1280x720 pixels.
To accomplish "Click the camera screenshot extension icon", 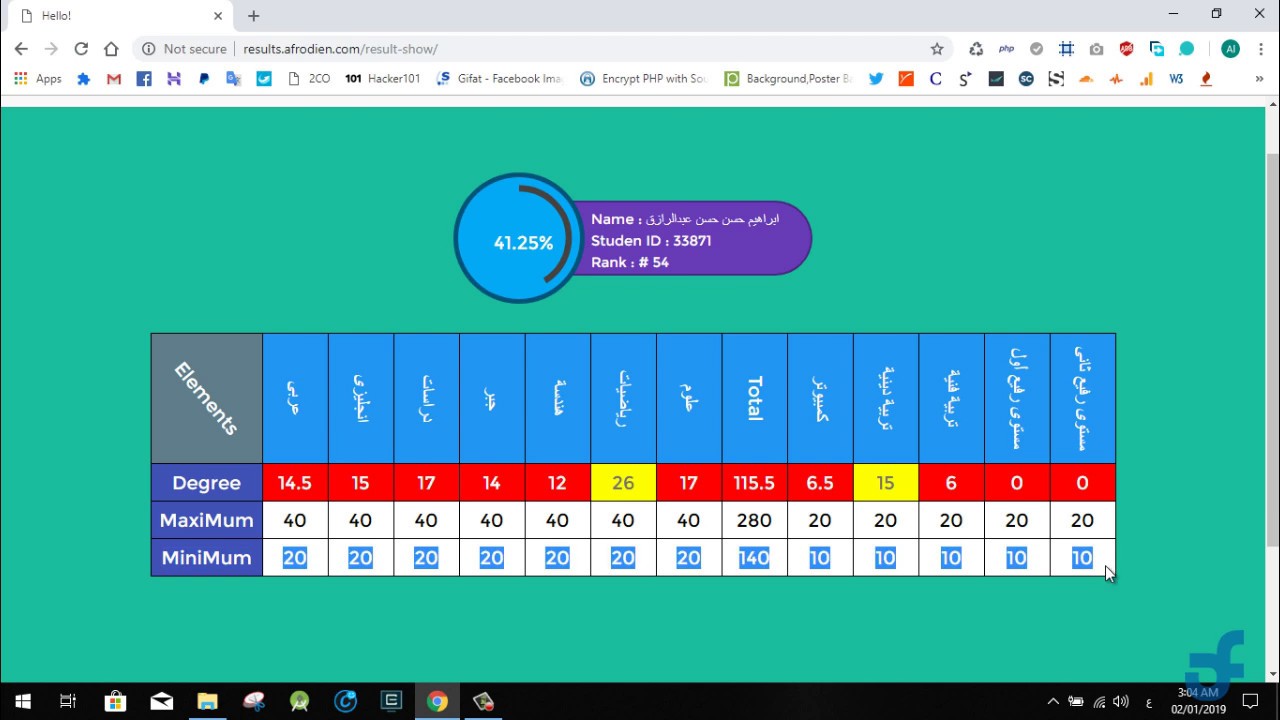I will [1097, 48].
